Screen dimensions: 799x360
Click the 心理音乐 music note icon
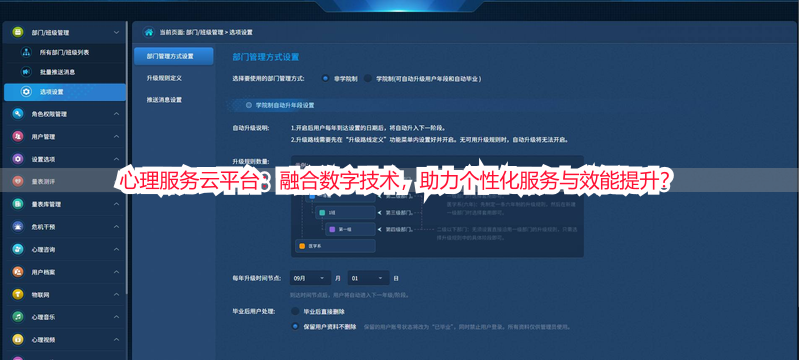[18, 317]
